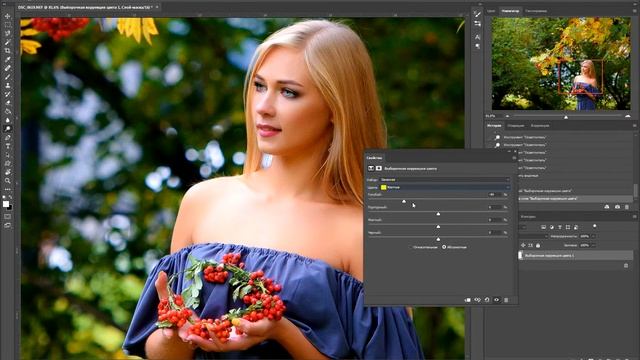Delete adjustment layer from Properties panel
The image size is (640, 360).
[x=506, y=300]
